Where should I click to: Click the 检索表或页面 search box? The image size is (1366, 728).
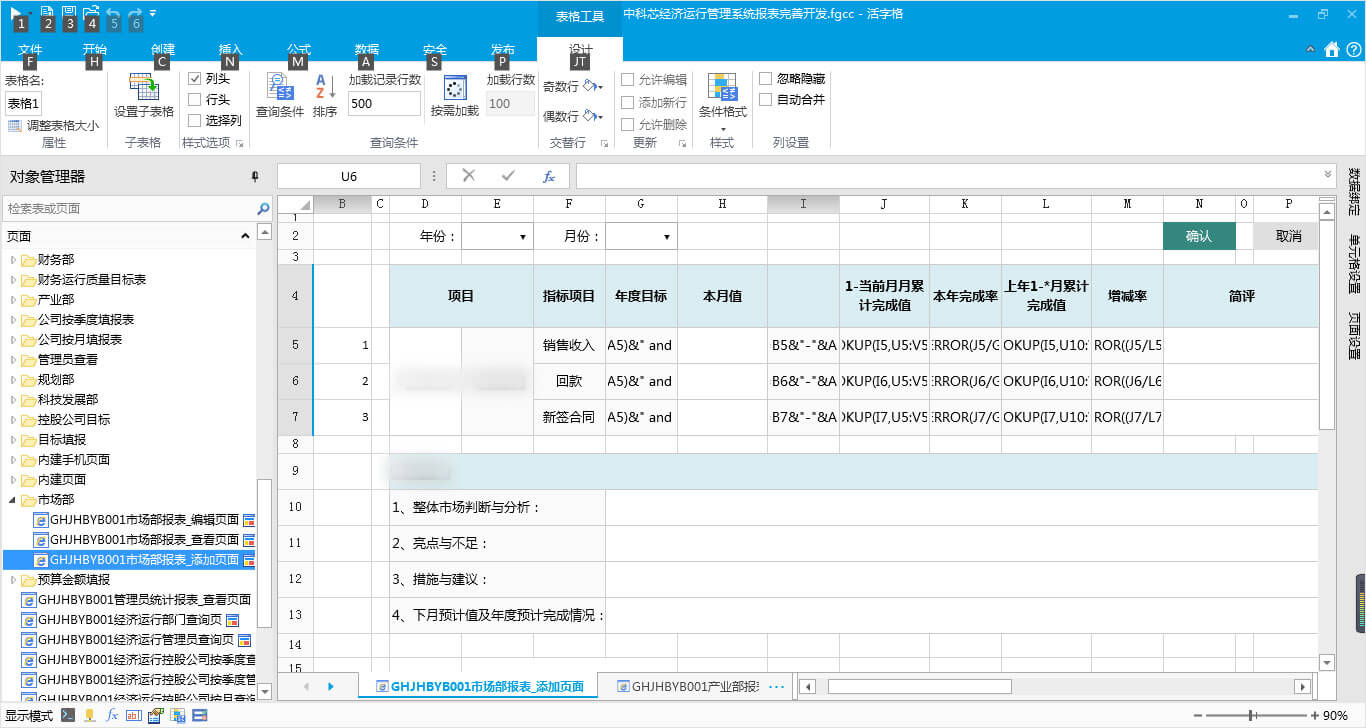128,209
